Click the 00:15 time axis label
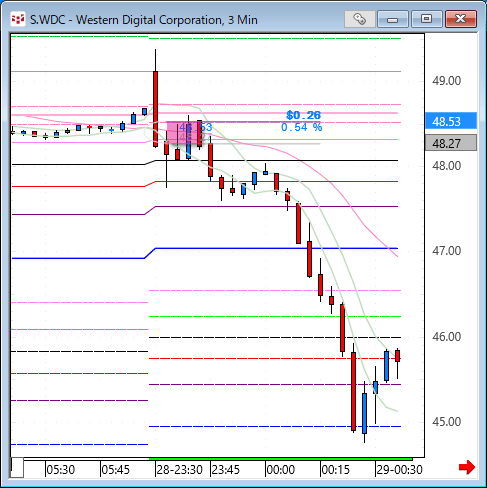487x488 pixels. (x=336, y=470)
